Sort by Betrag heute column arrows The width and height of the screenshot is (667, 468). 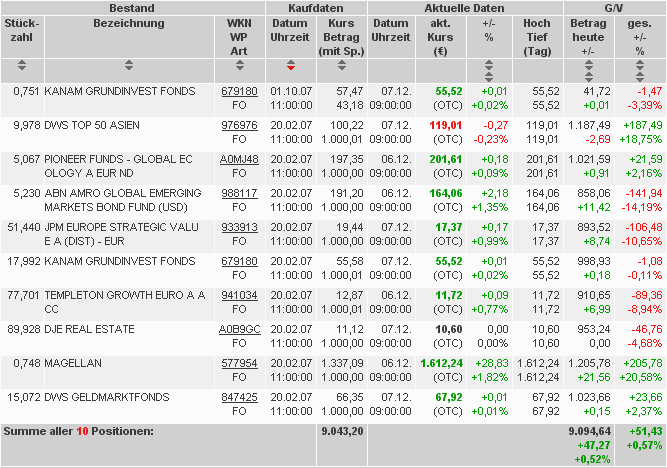click(x=589, y=71)
